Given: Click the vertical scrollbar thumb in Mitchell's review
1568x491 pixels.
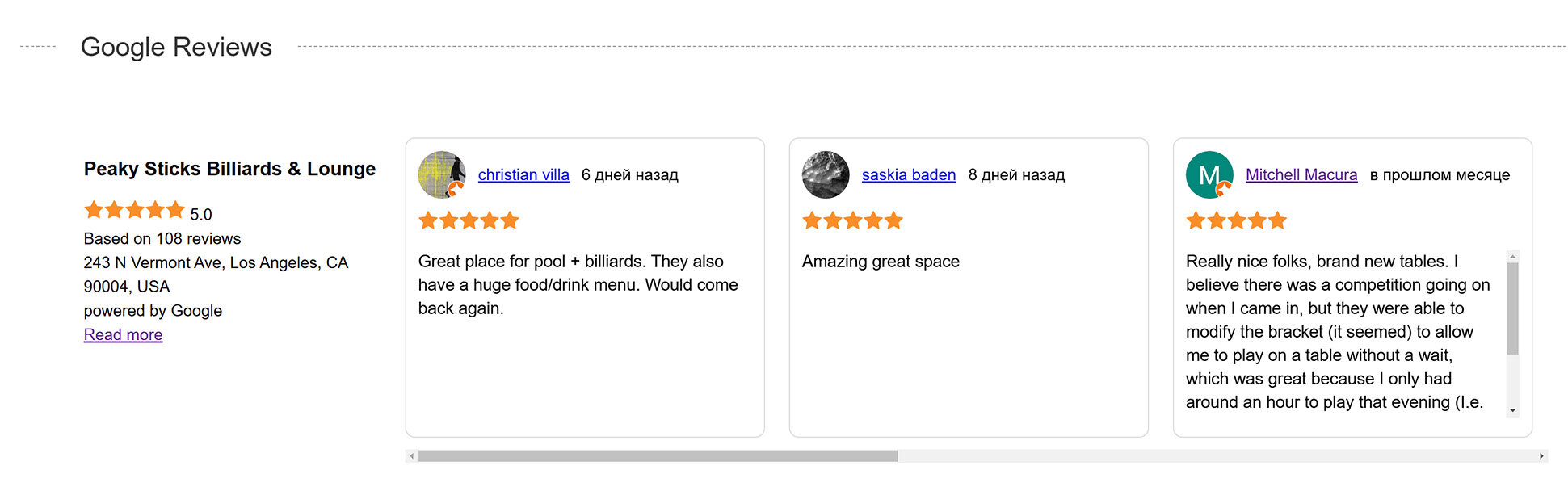Looking at the screenshot, I should [1512, 308].
